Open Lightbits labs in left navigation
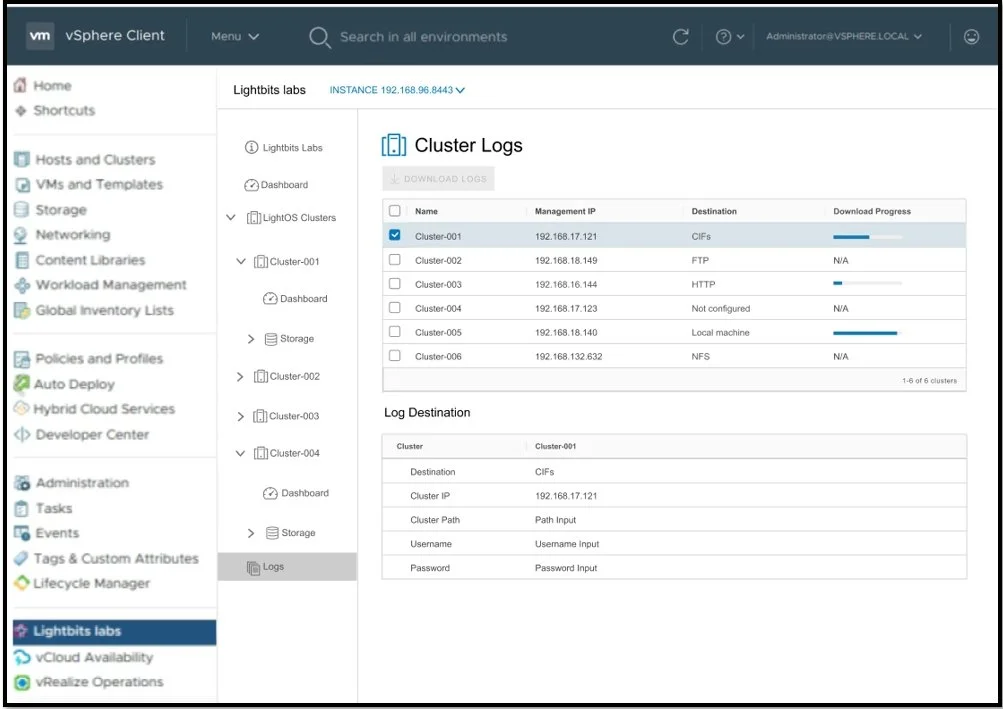 [115, 632]
